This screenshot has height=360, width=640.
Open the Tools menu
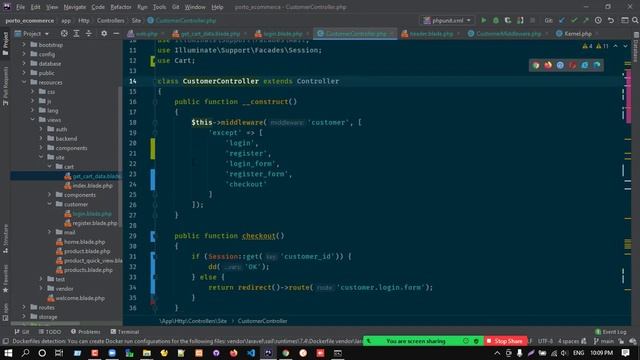coord(159,7)
